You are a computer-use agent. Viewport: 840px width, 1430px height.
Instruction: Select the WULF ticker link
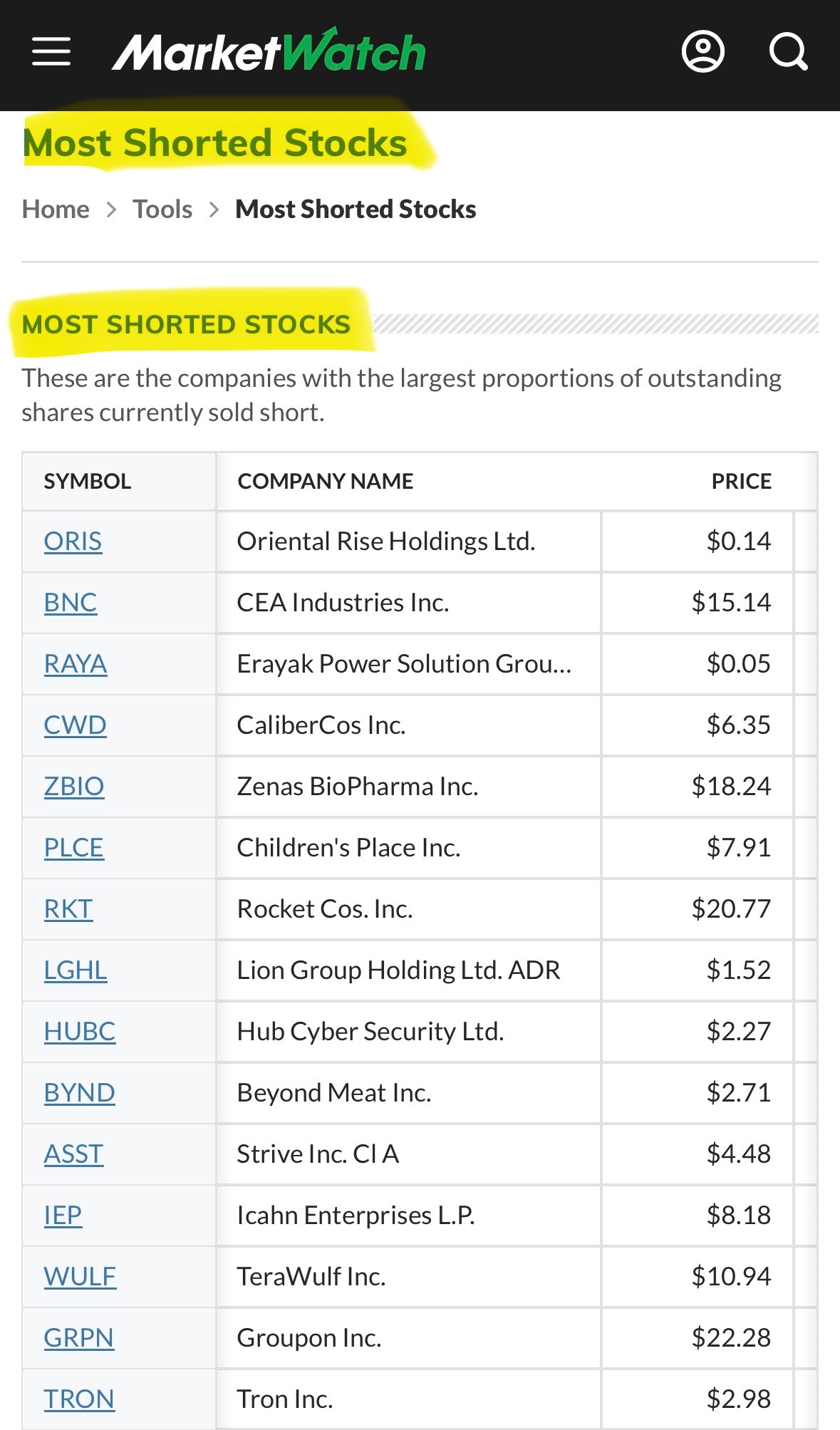coord(80,1277)
